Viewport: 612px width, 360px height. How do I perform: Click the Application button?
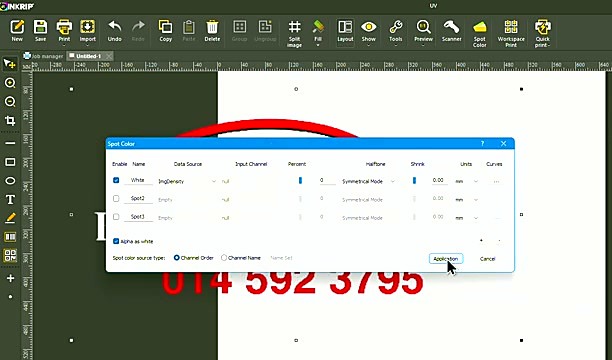446,258
